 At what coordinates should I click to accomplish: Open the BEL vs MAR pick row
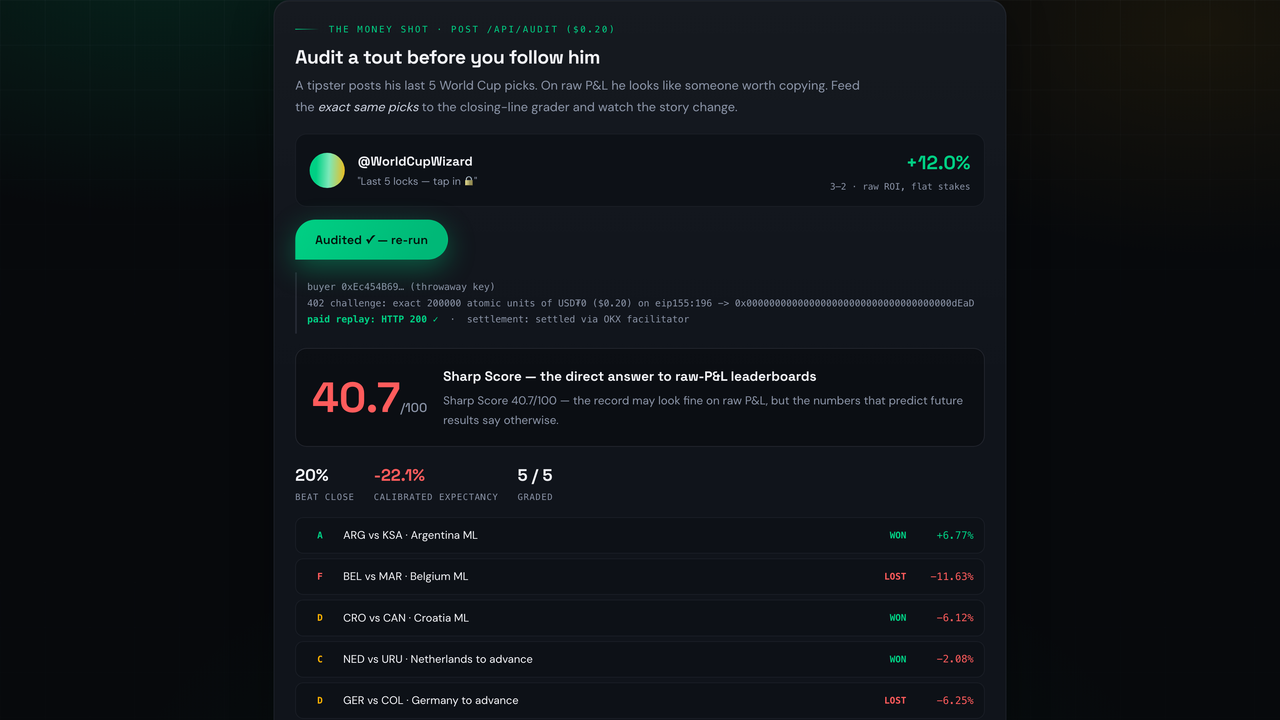pos(640,576)
